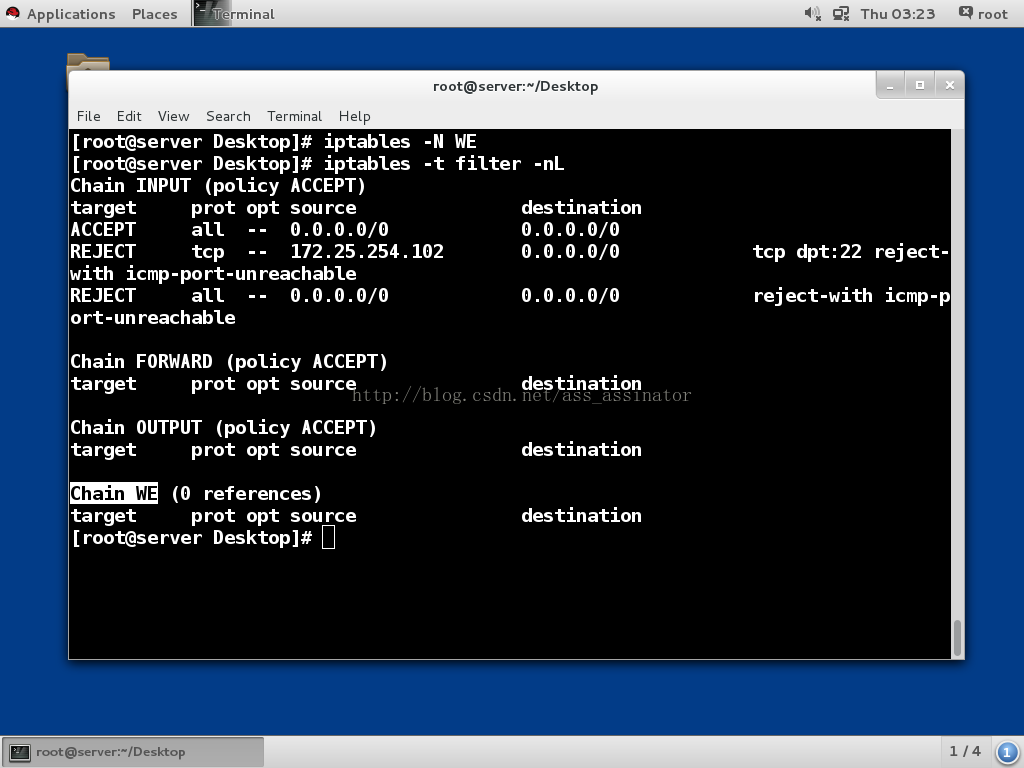The width and height of the screenshot is (1024, 768).
Task: Click the volume muted icon
Action: 812,14
